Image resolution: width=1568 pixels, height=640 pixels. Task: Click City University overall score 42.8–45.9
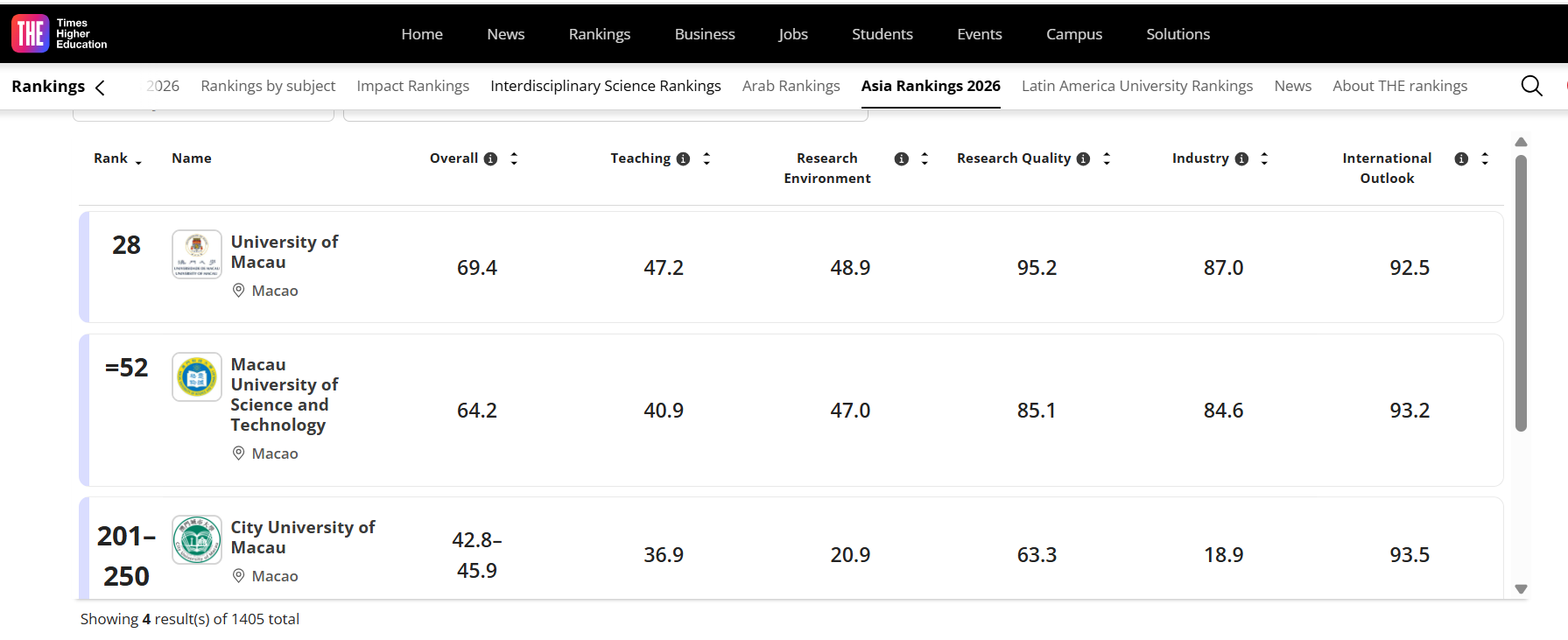pos(477,555)
